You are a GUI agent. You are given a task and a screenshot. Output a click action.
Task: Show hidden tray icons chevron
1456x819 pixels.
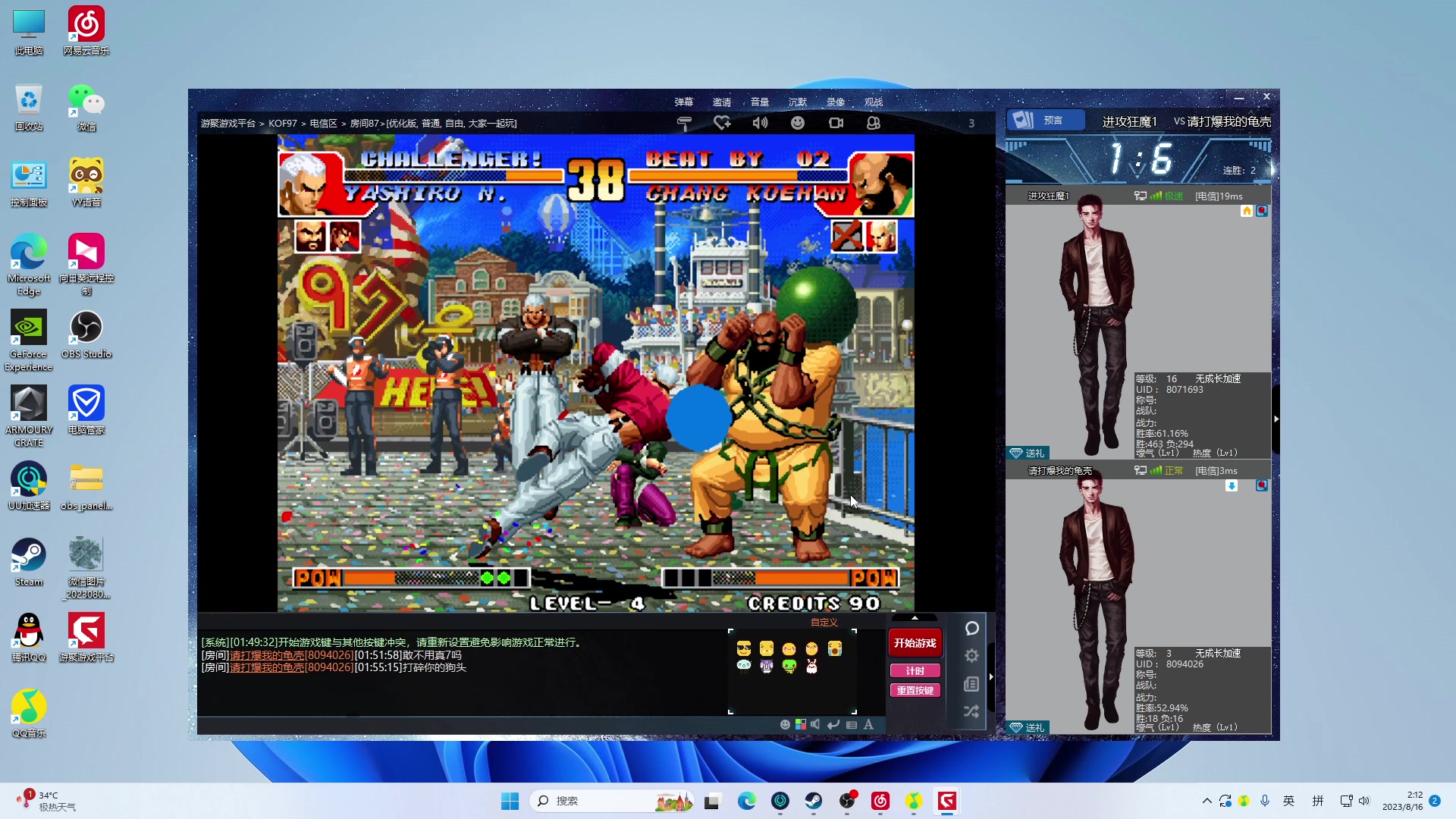pos(1207,801)
